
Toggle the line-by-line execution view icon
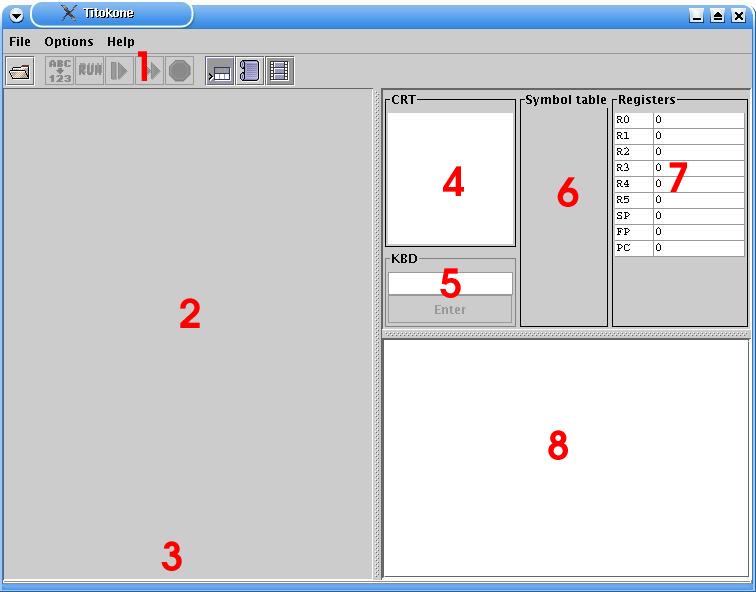click(219, 71)
